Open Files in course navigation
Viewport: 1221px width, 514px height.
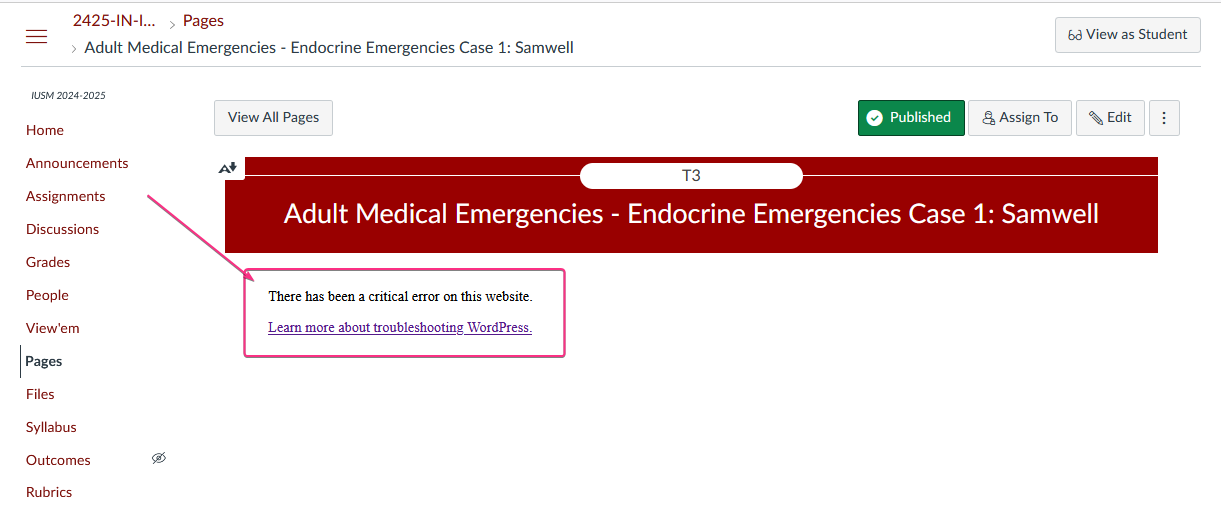[40, 394]
